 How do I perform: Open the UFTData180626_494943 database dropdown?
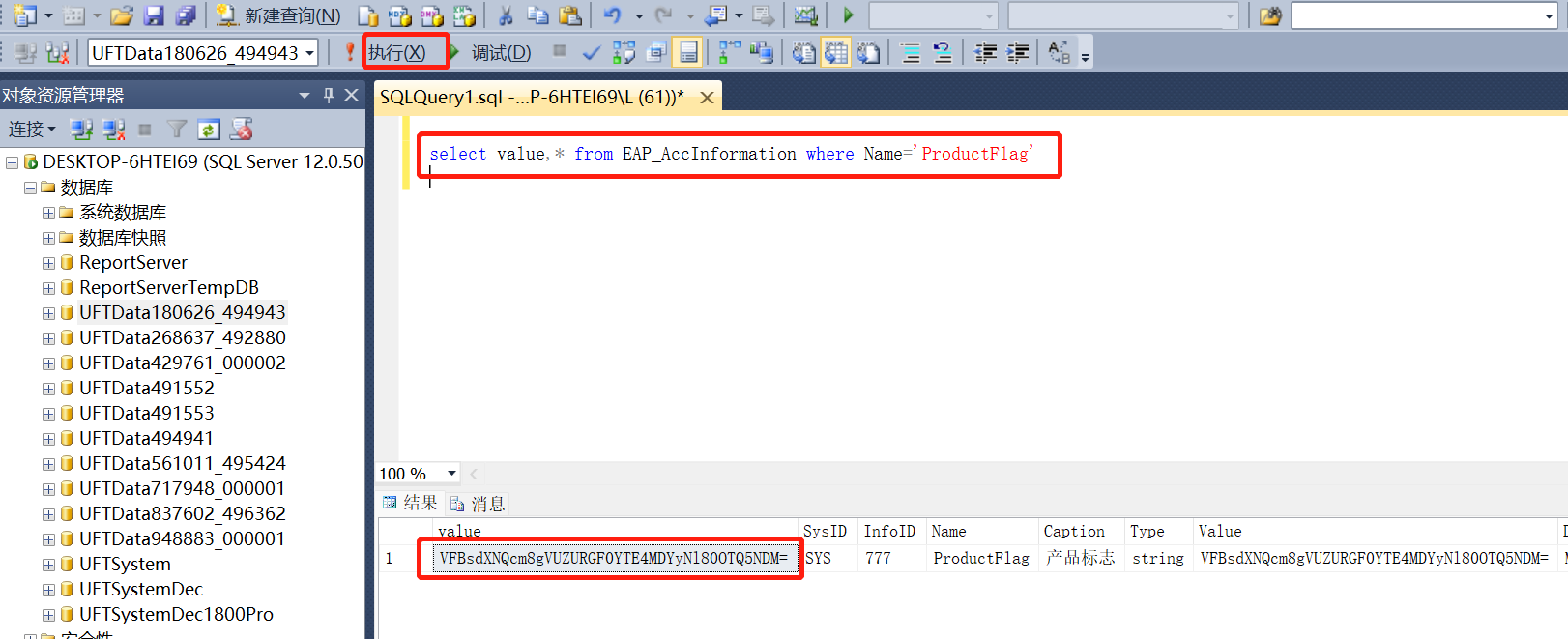[310, 53]
